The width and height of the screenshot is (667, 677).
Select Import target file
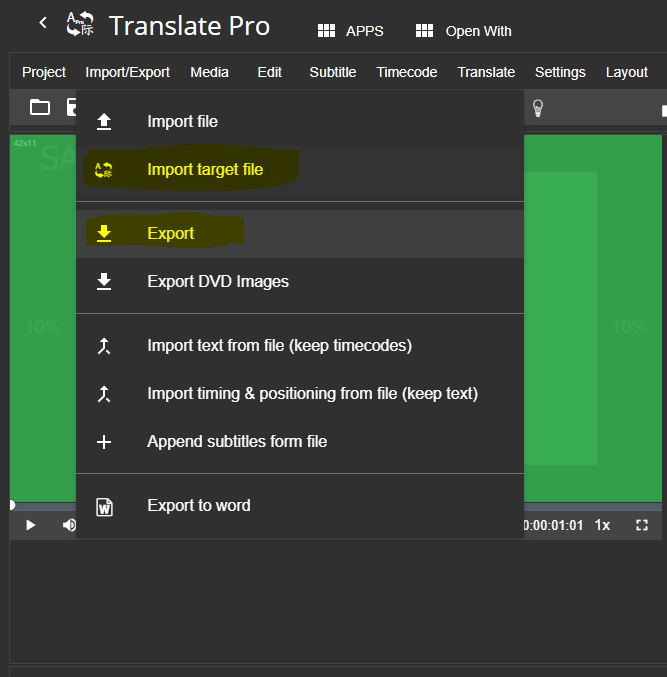pyautogui.click(x=300, y=170)
